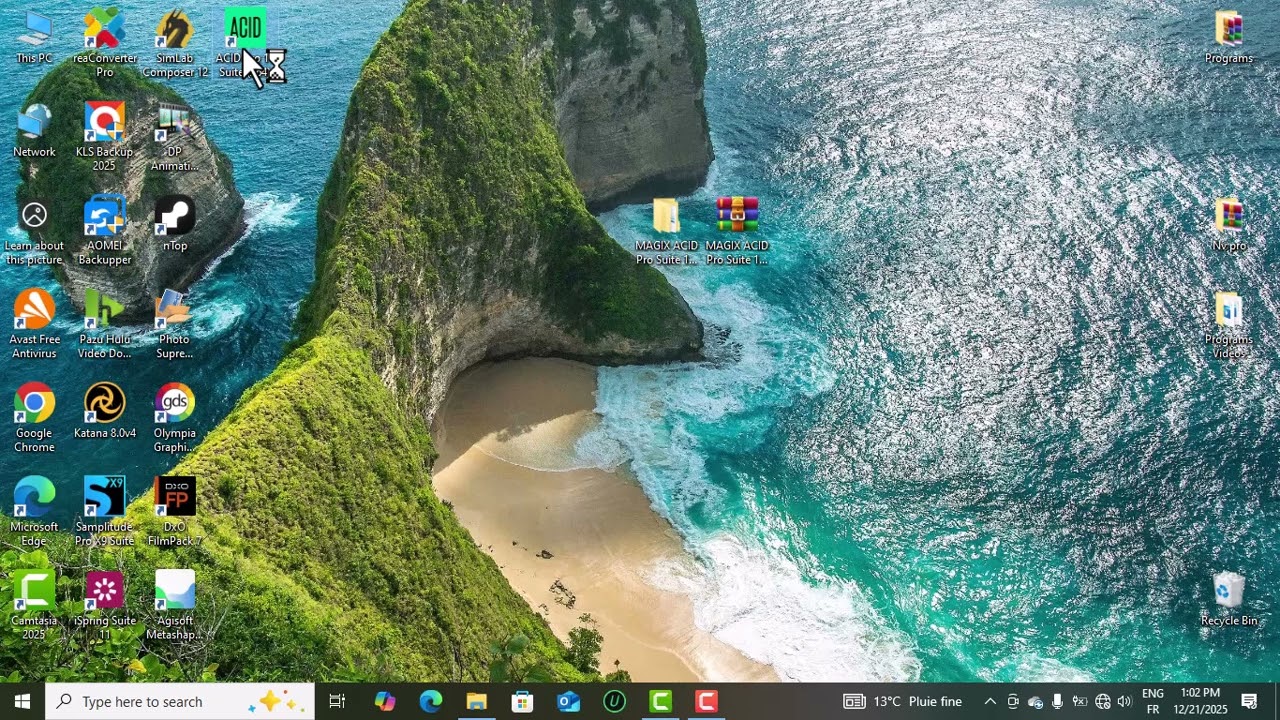Select the Google Chrome desktop shortcut
This screenshot has width=1280, height=720.
34,419
